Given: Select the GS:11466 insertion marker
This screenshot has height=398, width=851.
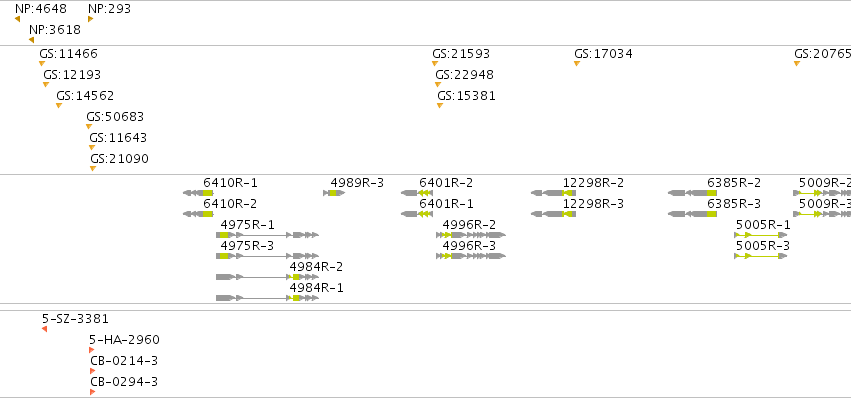Looking at the screenshot, I should tap(42, 64).
